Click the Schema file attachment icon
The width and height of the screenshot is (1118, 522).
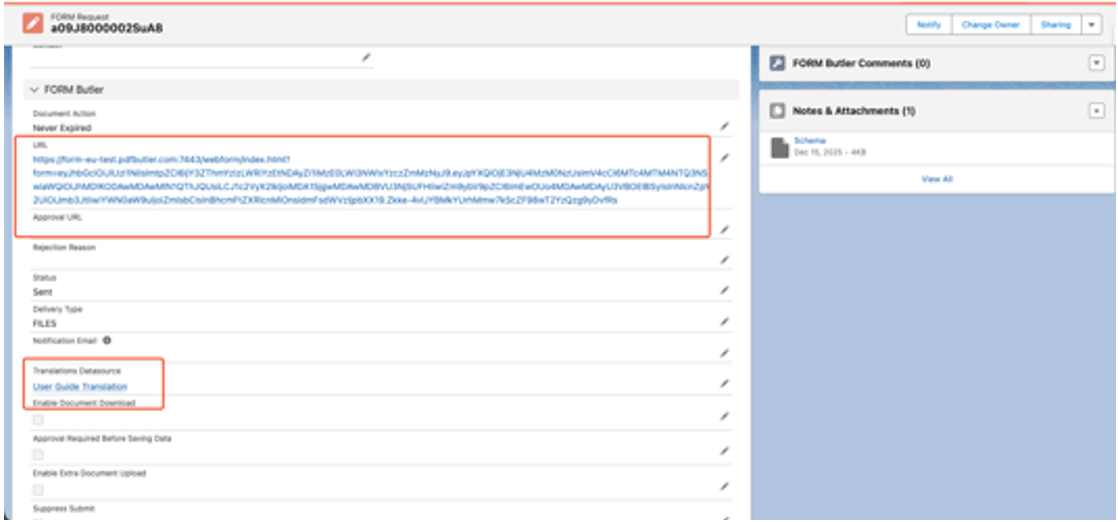point(780,148)
